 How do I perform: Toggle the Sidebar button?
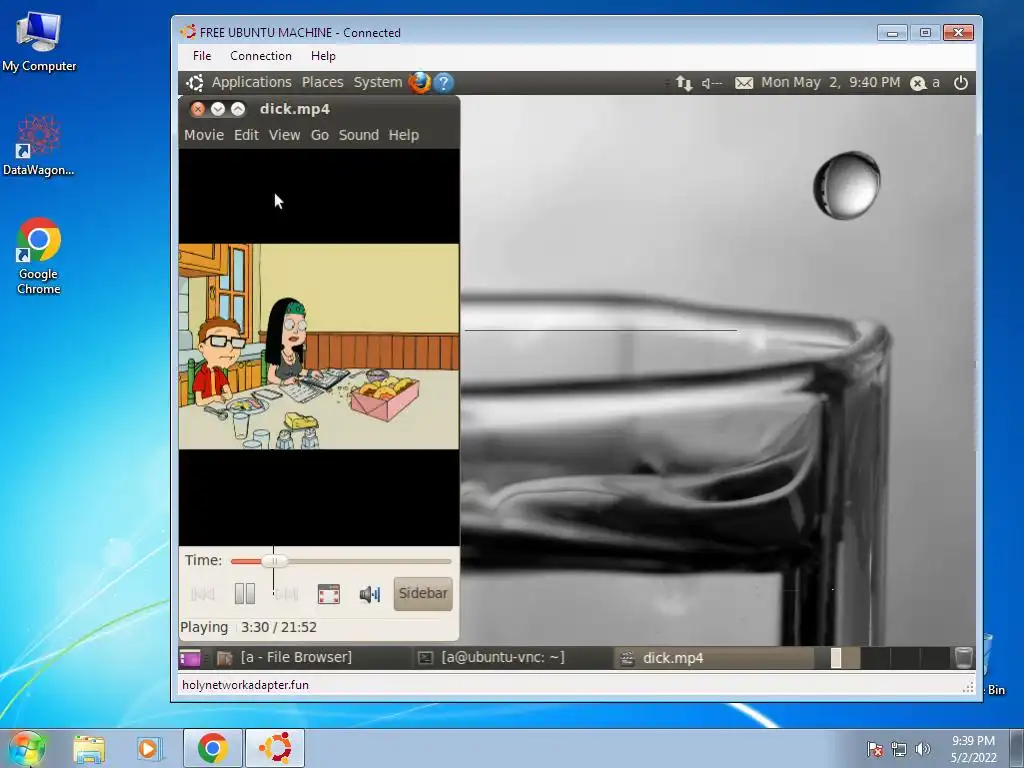point(423,594)
